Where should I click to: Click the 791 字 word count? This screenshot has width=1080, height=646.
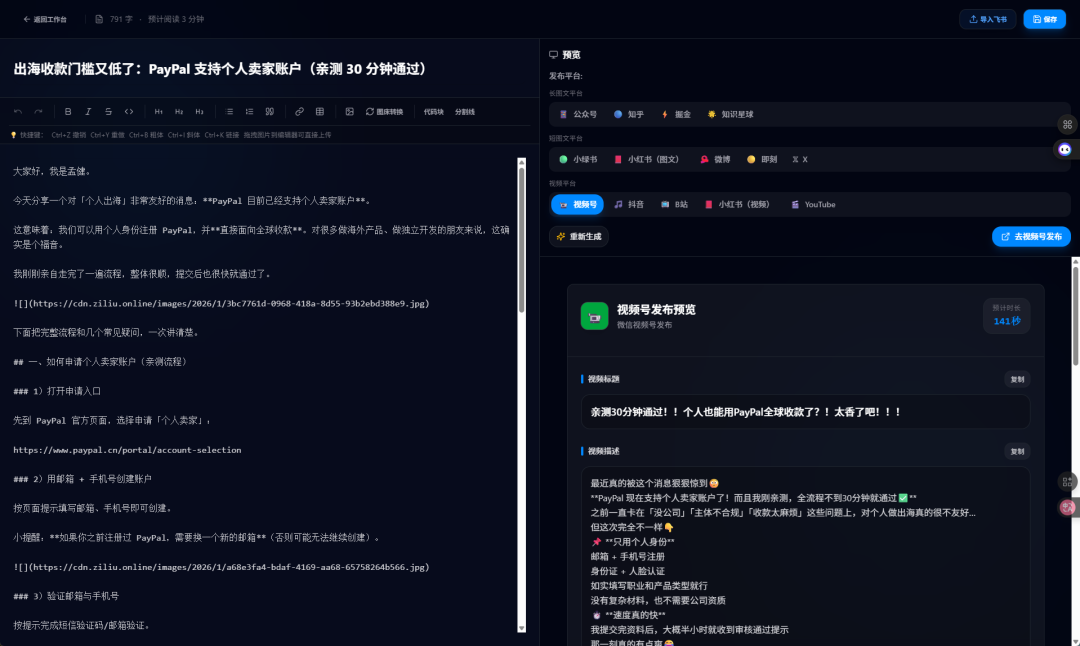point(121,19)
